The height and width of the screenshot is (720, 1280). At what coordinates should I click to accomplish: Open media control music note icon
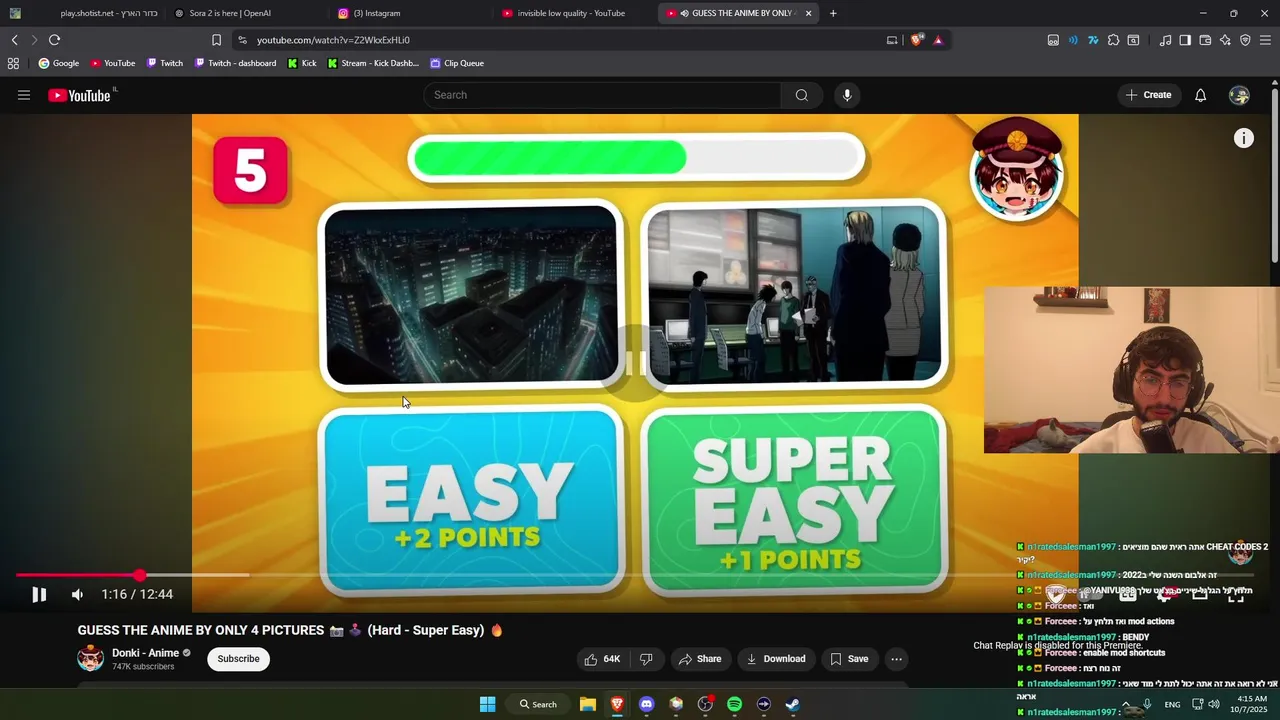point(1165,40)
